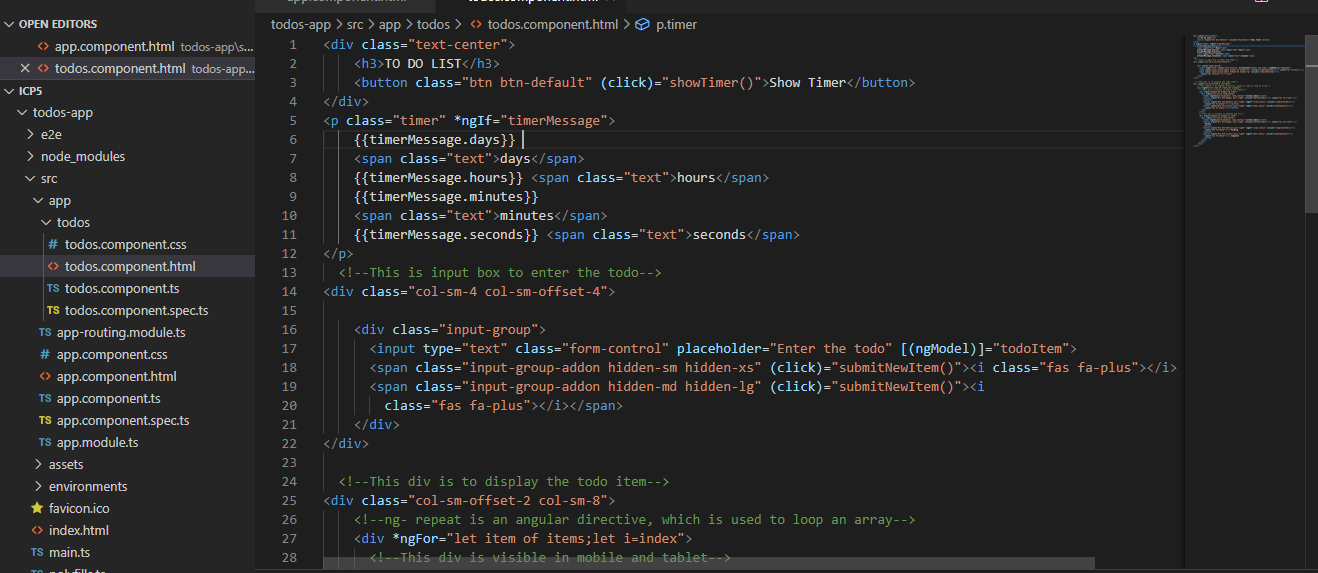
Task: Click line number 13 in the gutter
Action: pos(289,273)
